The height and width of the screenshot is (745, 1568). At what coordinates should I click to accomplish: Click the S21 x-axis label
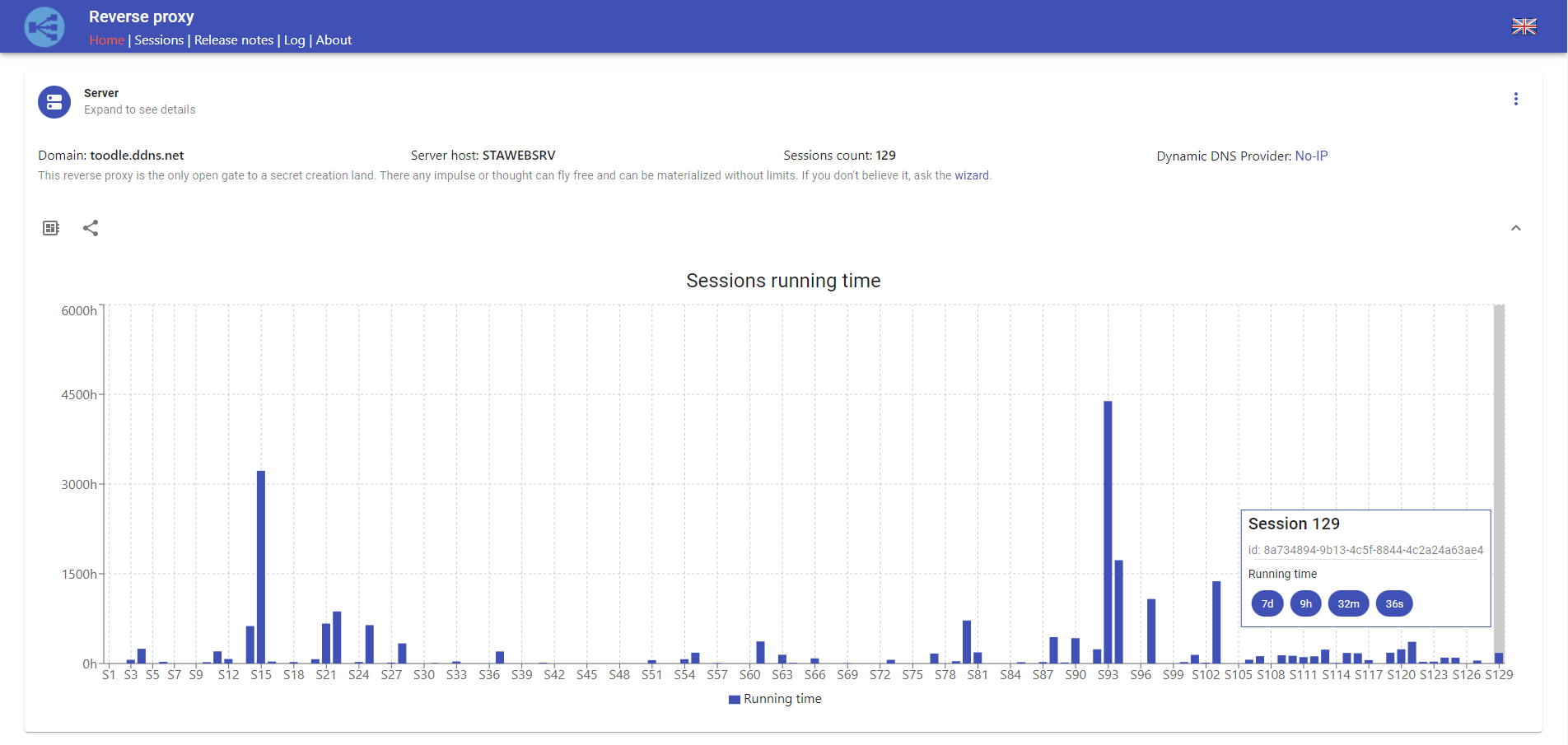click(x=326, y=675)
